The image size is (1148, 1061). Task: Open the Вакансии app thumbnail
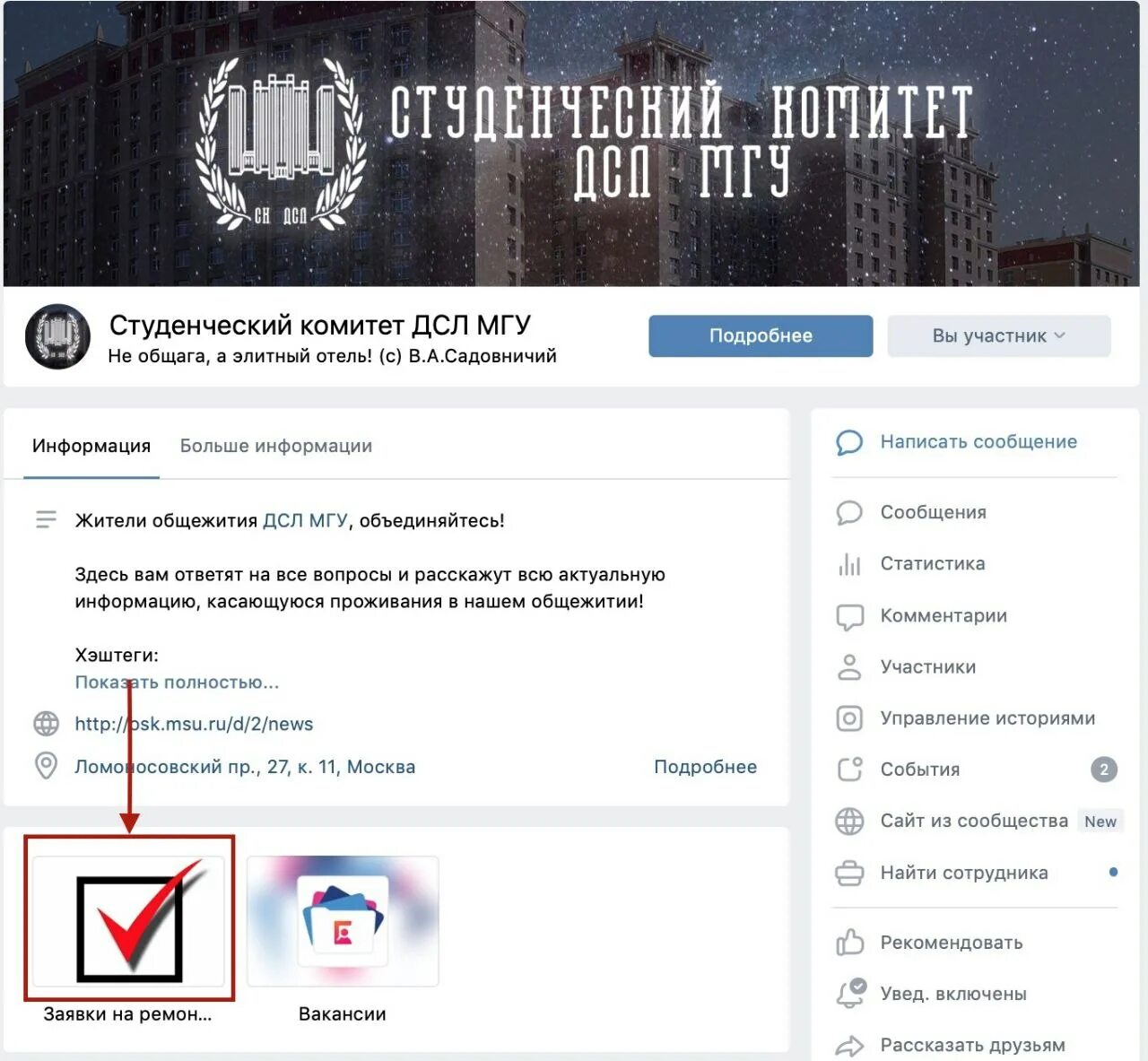[x=343, y=921]
